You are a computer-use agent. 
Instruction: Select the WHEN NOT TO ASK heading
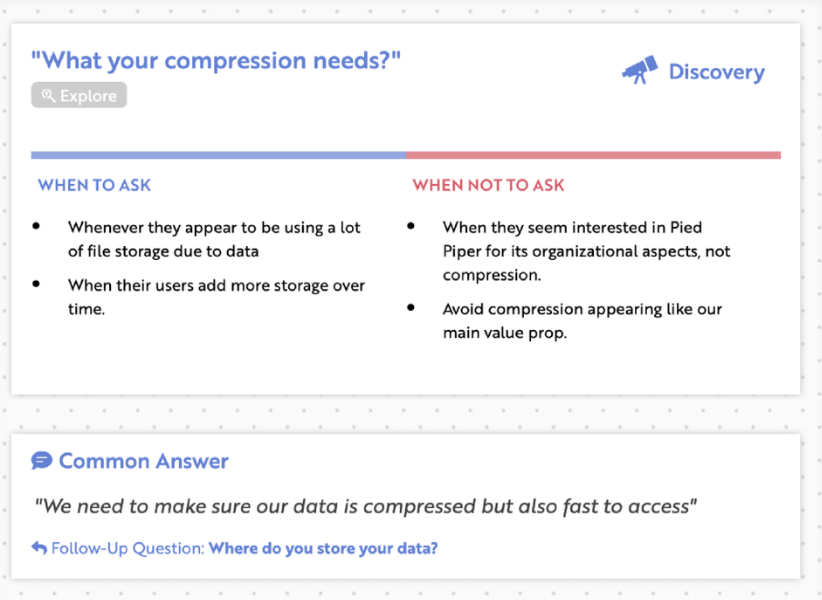click(488, 185)
